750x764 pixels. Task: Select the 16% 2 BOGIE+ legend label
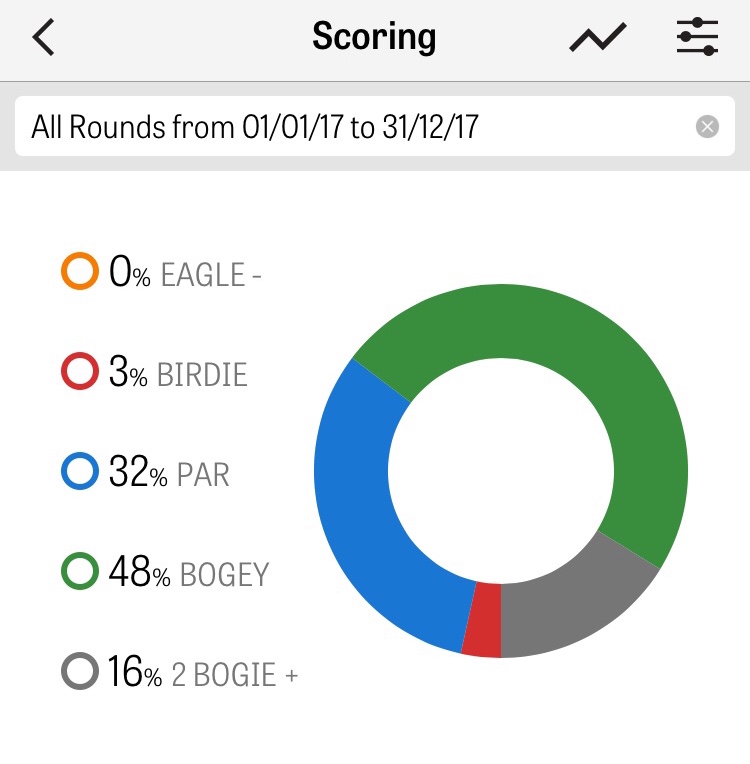[203, 673]
